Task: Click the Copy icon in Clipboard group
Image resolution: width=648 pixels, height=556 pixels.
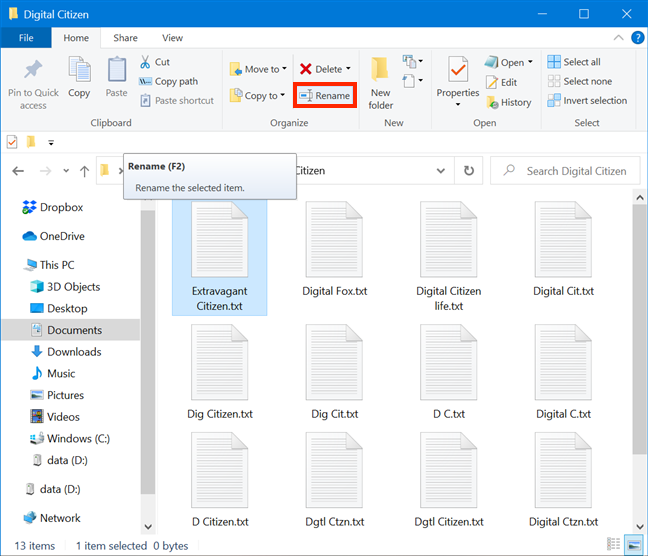Action: pos(79,69)
